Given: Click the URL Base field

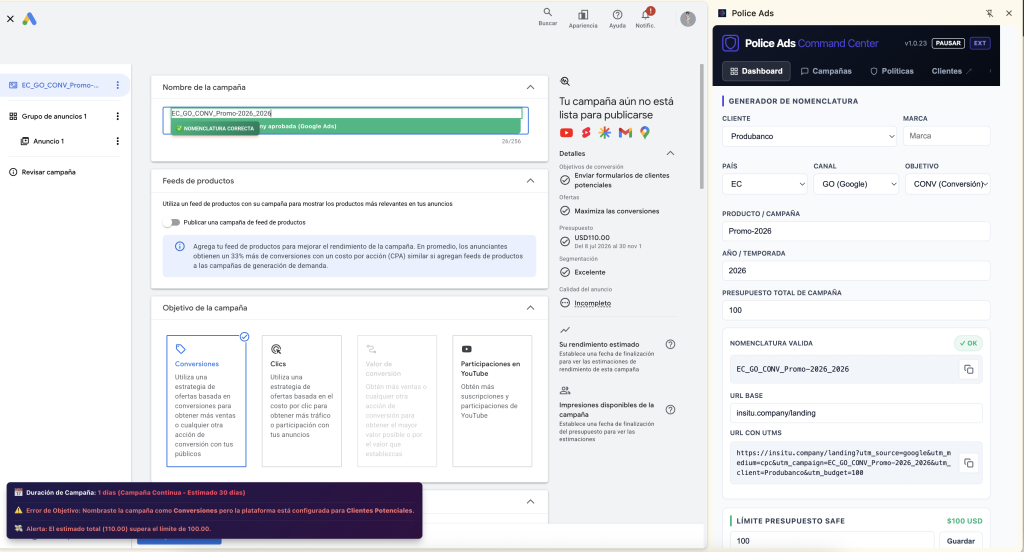Looking at the screenshot, I should tap(856, 413).
